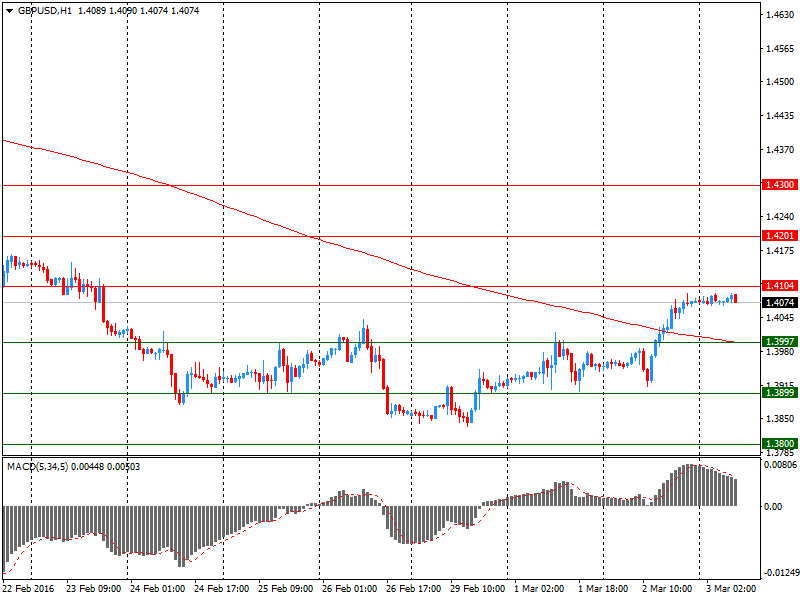Select the MACD(5,34,5) indicator label

(x=37, y=467)
